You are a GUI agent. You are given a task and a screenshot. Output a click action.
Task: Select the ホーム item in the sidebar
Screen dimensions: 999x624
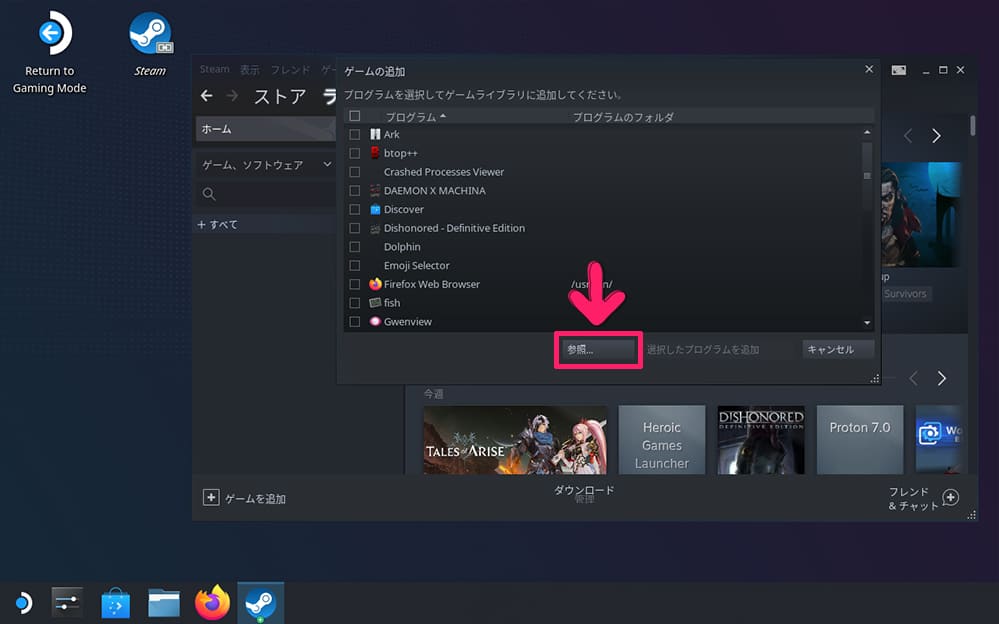(266, 129)
